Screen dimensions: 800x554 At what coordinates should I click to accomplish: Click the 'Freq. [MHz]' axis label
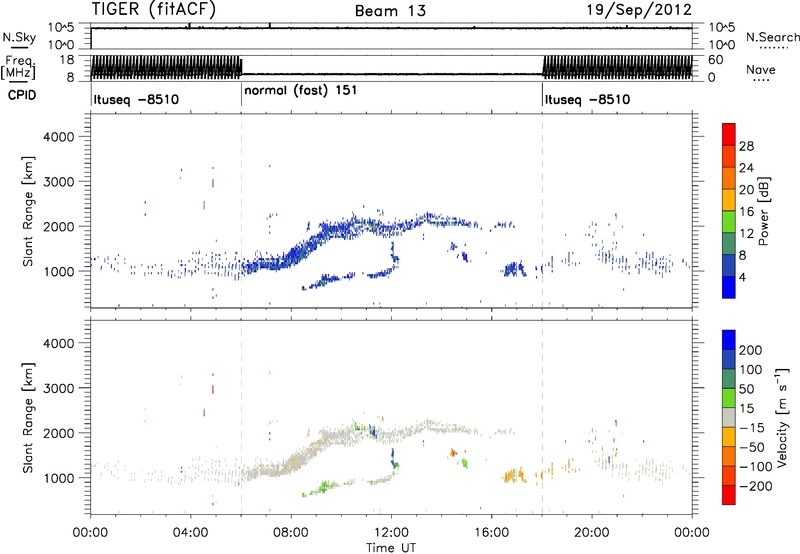tap(18, 67)
